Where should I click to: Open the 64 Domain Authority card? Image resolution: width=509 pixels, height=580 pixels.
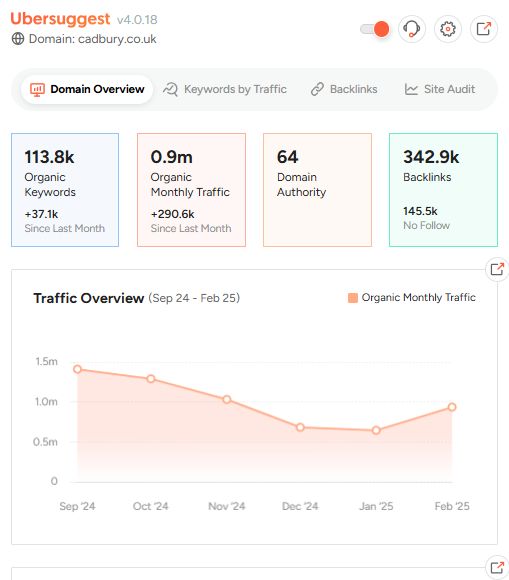coord(317,190)
